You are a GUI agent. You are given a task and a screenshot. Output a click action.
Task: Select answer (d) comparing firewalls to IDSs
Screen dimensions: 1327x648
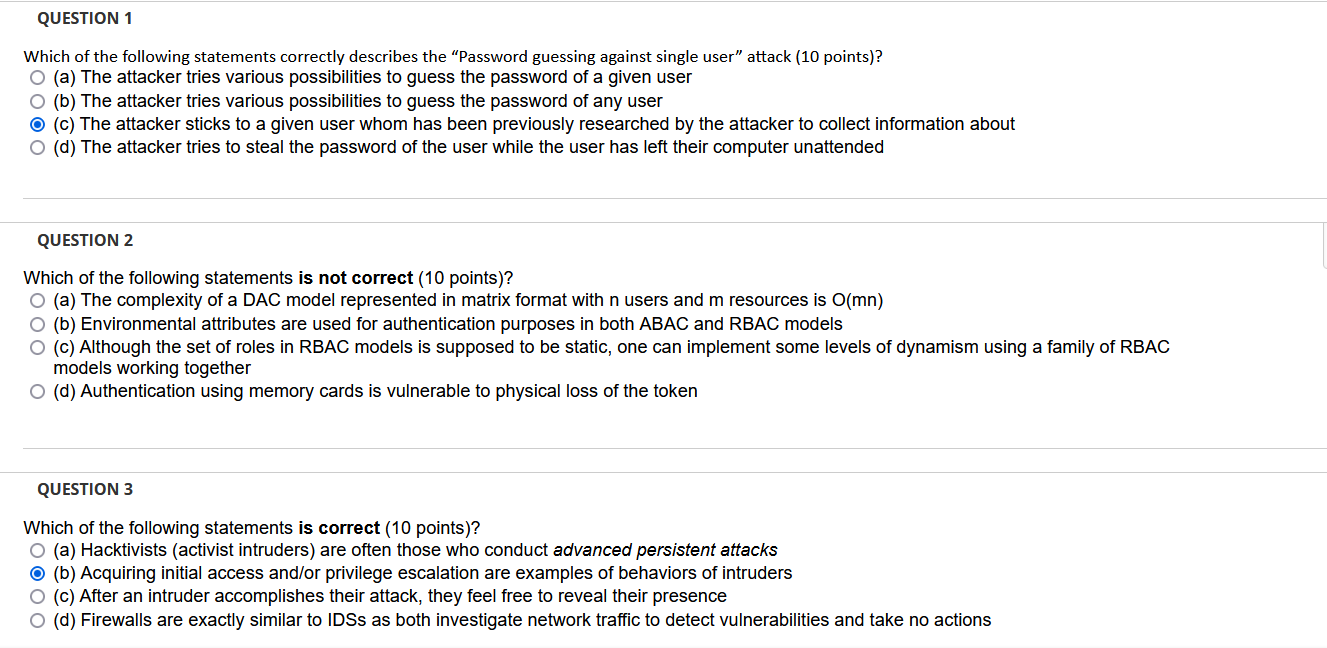point(37,619)
